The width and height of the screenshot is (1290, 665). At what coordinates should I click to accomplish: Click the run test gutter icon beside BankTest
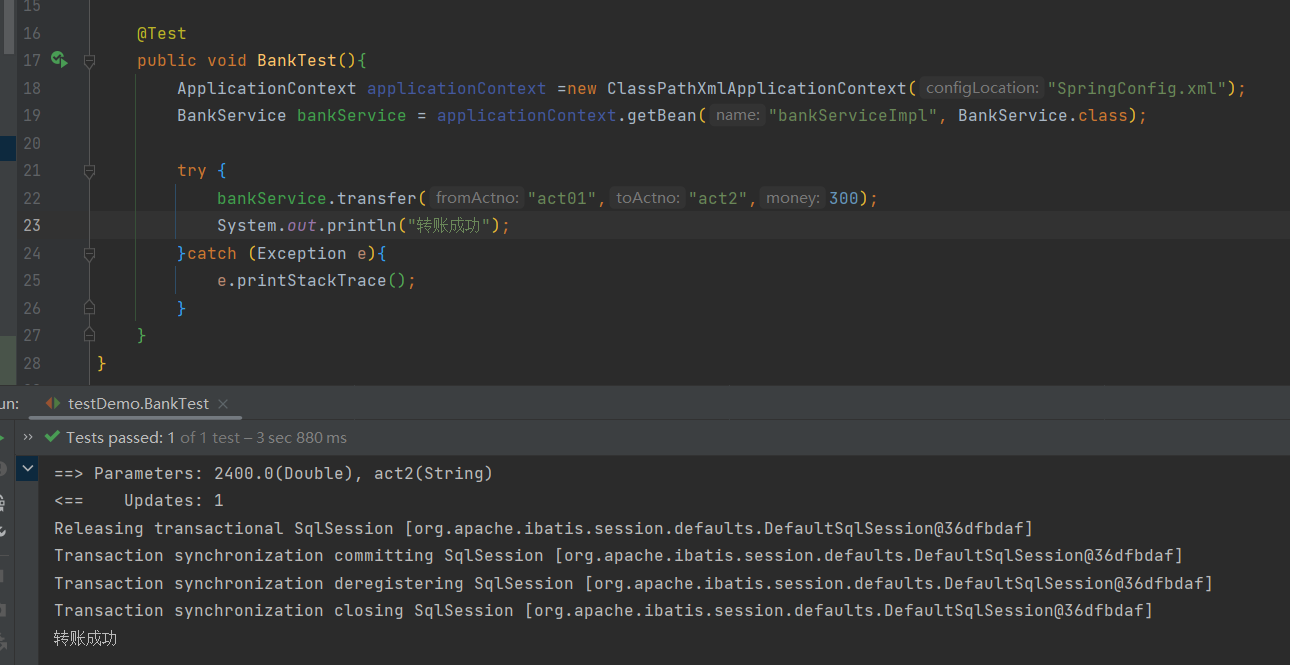[x=59, y=60]
